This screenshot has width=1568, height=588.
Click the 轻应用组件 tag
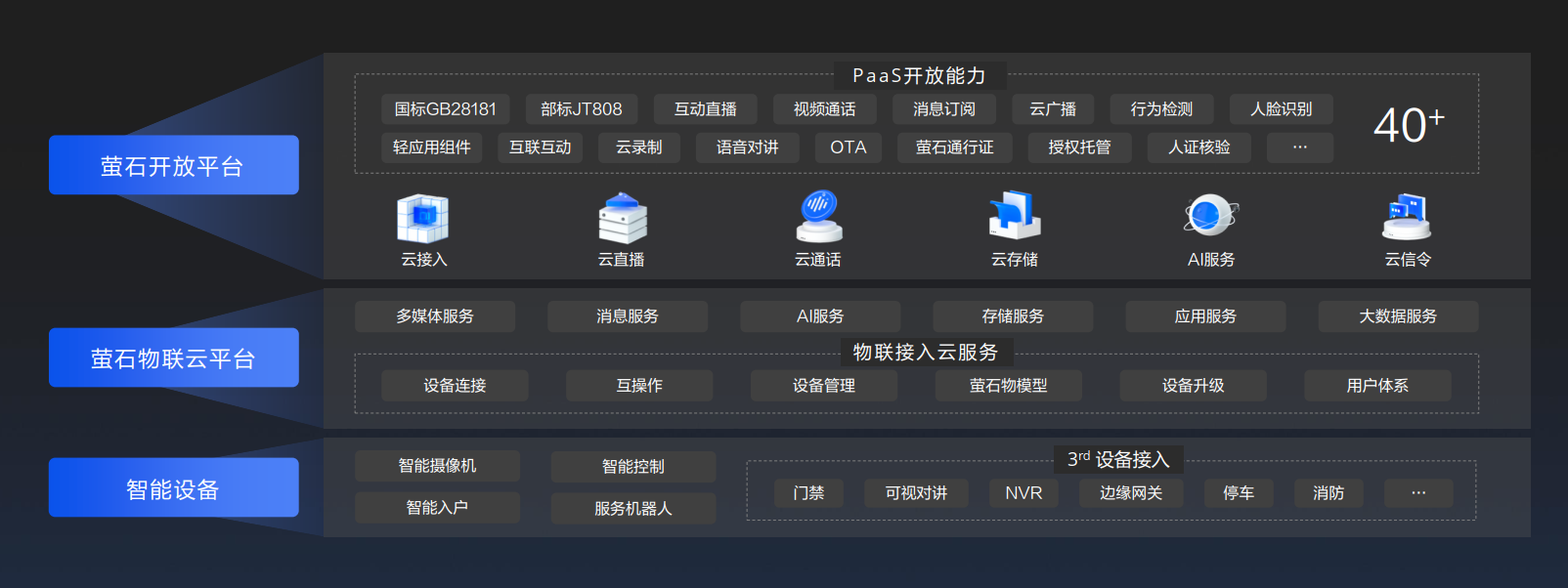coord(431,147)
